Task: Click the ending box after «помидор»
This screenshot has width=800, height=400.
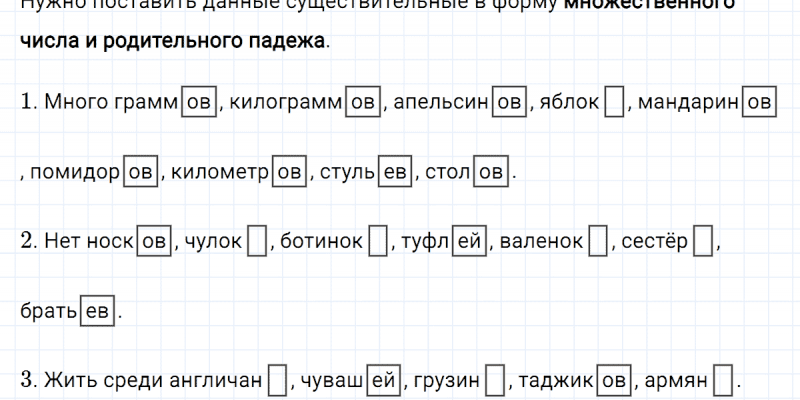Action: [x=140, y=172]
